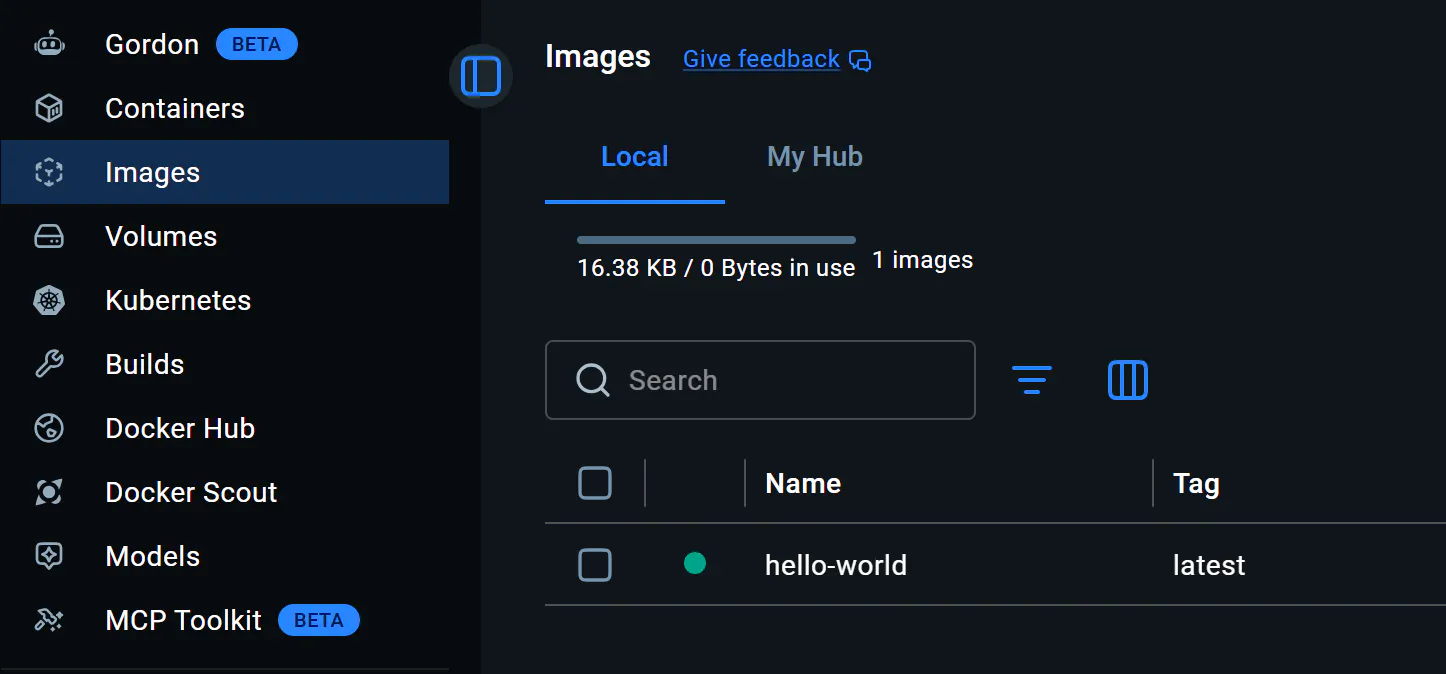Go to Docker Scout
Viewport: 1446px width, 674px height.
tap(225, 492)
